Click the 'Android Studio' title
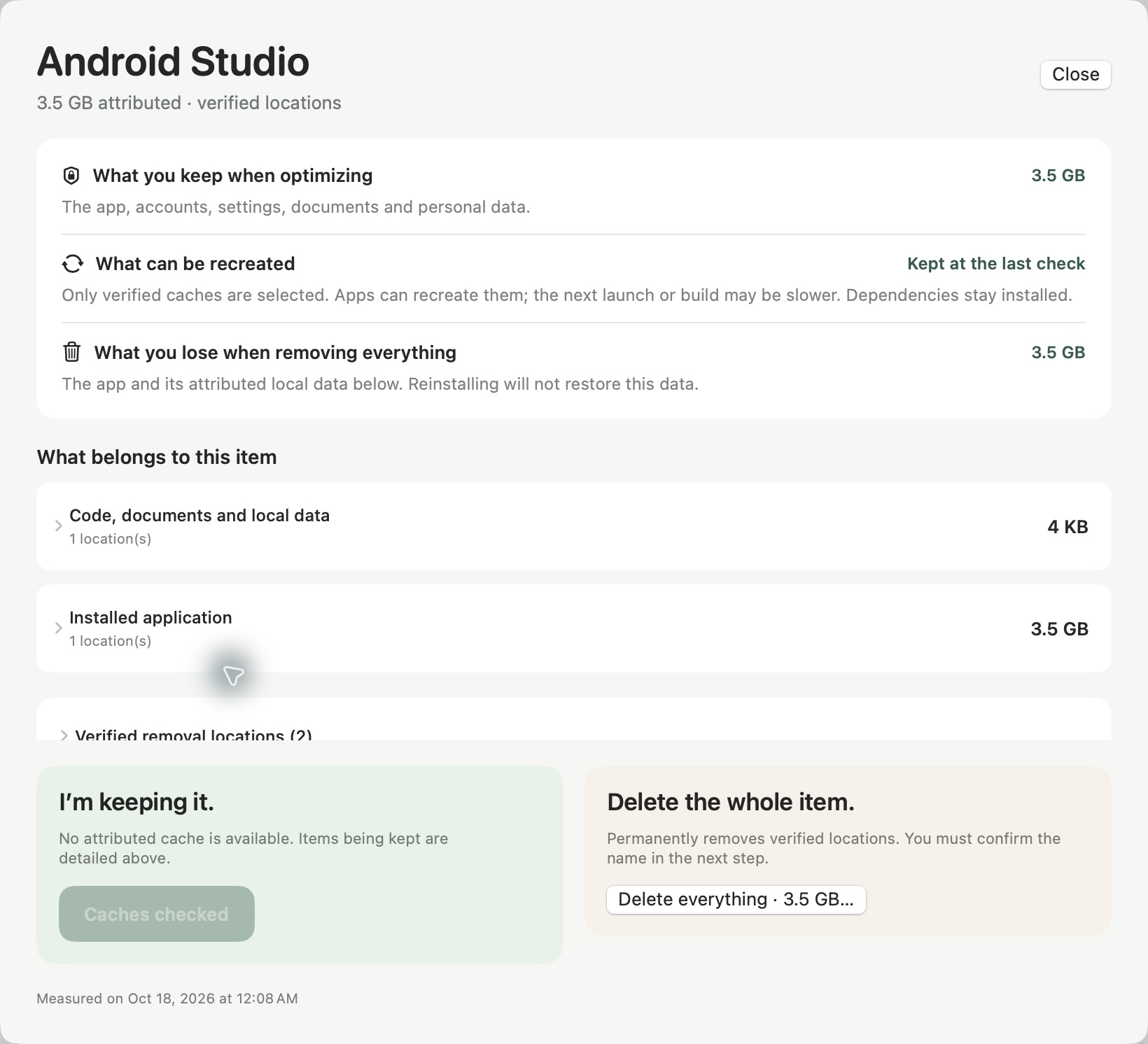This screenshot has width=1148, height=1044. tap(173, 62)
